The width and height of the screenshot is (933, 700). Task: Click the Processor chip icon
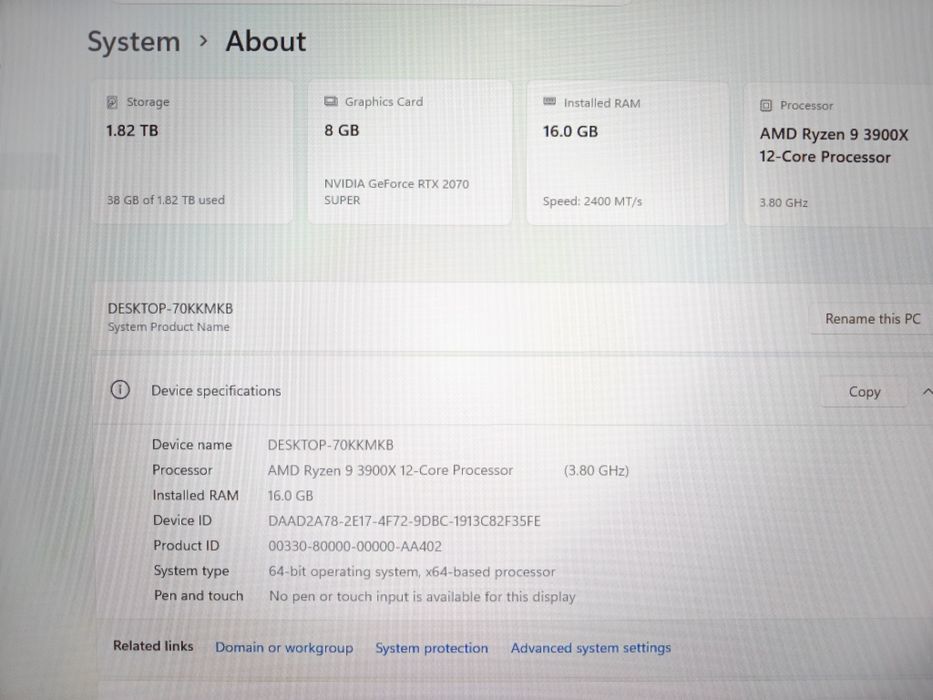click(x=766, y=105)
